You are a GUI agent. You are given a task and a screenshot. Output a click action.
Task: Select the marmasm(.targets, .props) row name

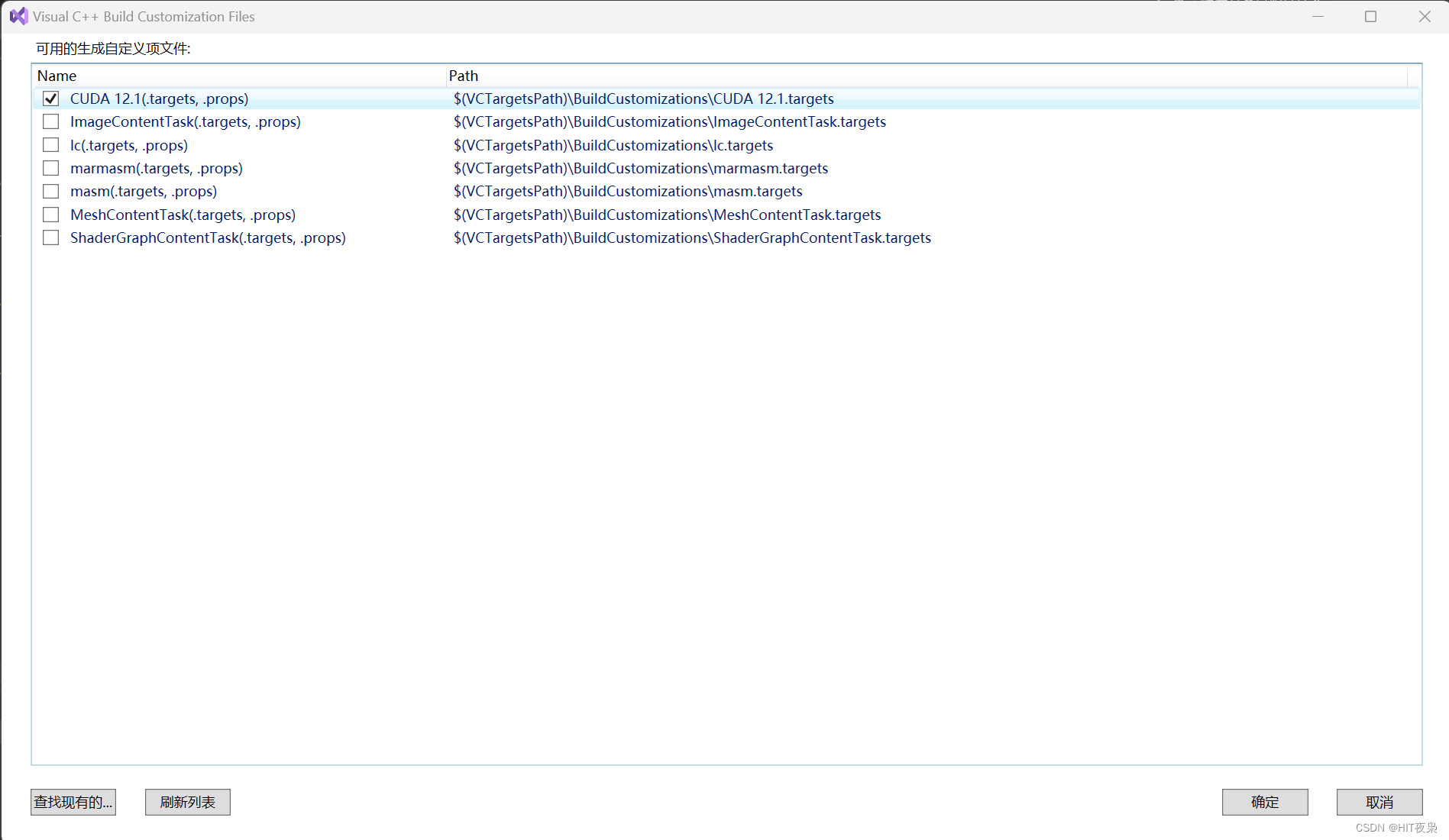[157, 168]
